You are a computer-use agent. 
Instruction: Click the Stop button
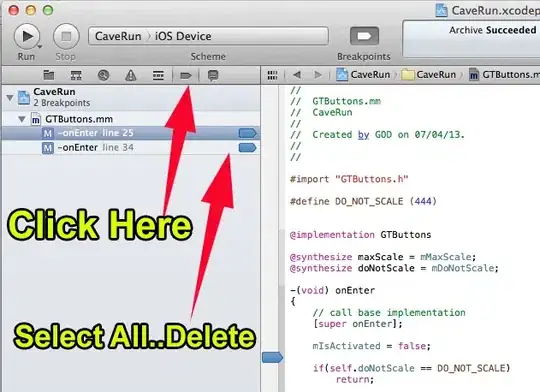(x=66, y=36)
